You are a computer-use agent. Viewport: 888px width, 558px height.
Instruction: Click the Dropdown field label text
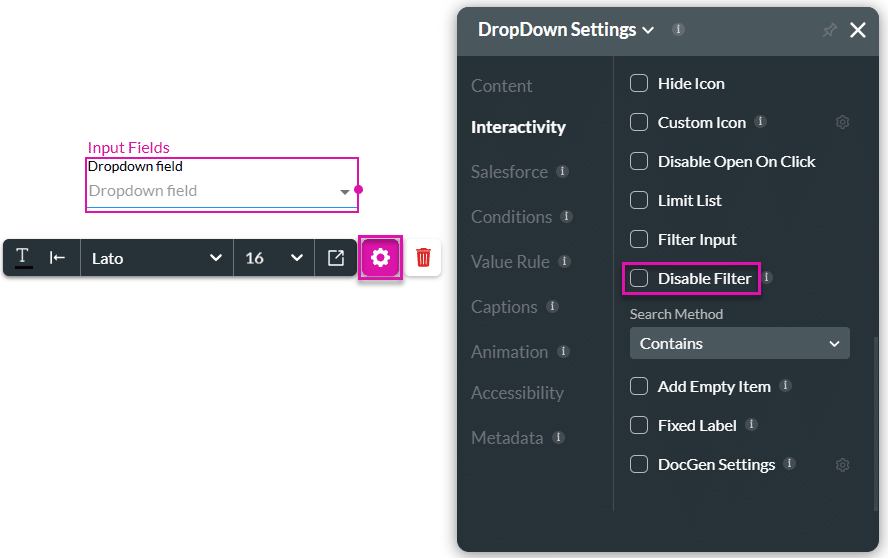click(135, 167)
